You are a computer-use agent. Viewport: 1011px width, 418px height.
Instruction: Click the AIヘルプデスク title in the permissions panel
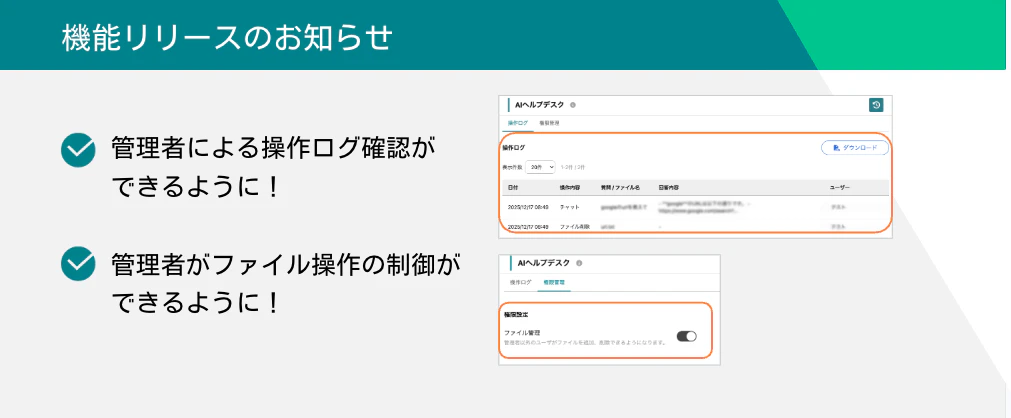click(x=545, y=263)
